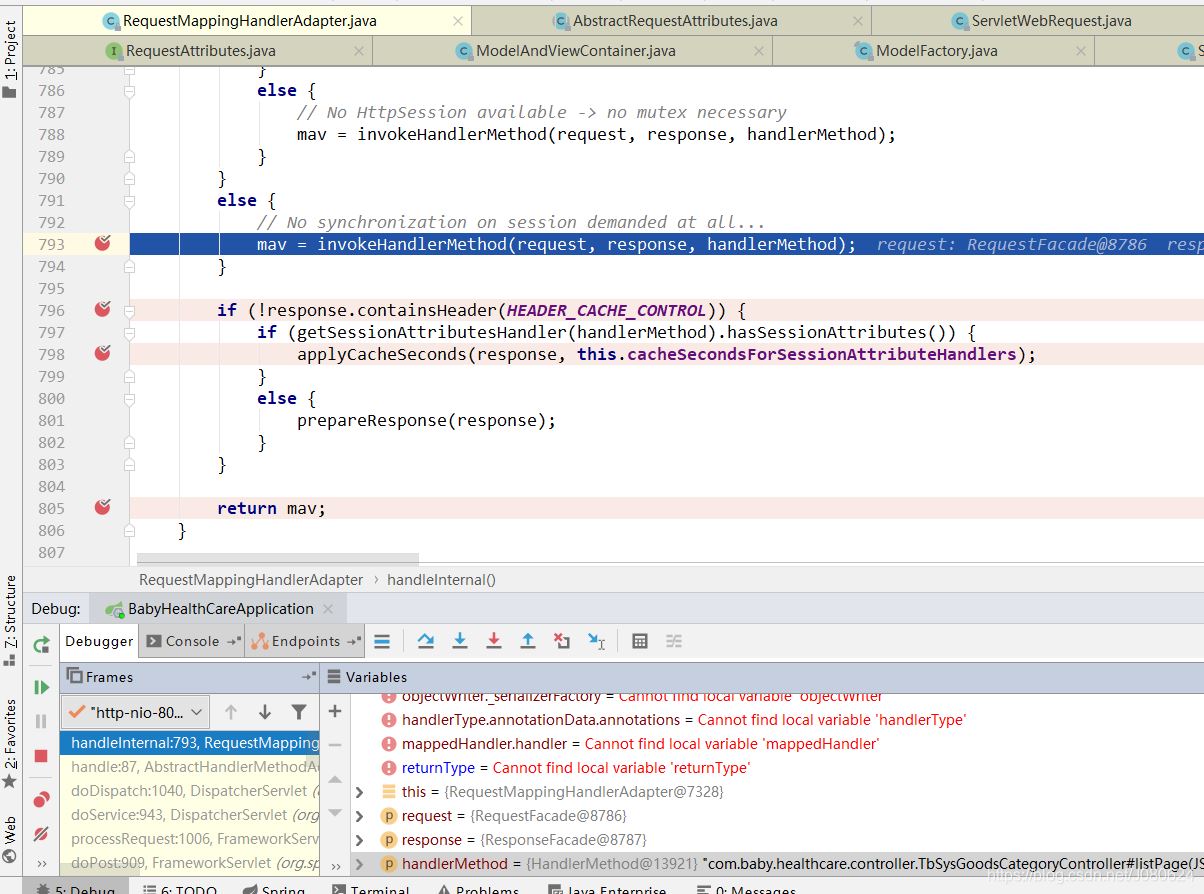This screenshot has height=894, width=1204.
Task: Expand the 'request' variable node
Action: (x=360, y=816)
